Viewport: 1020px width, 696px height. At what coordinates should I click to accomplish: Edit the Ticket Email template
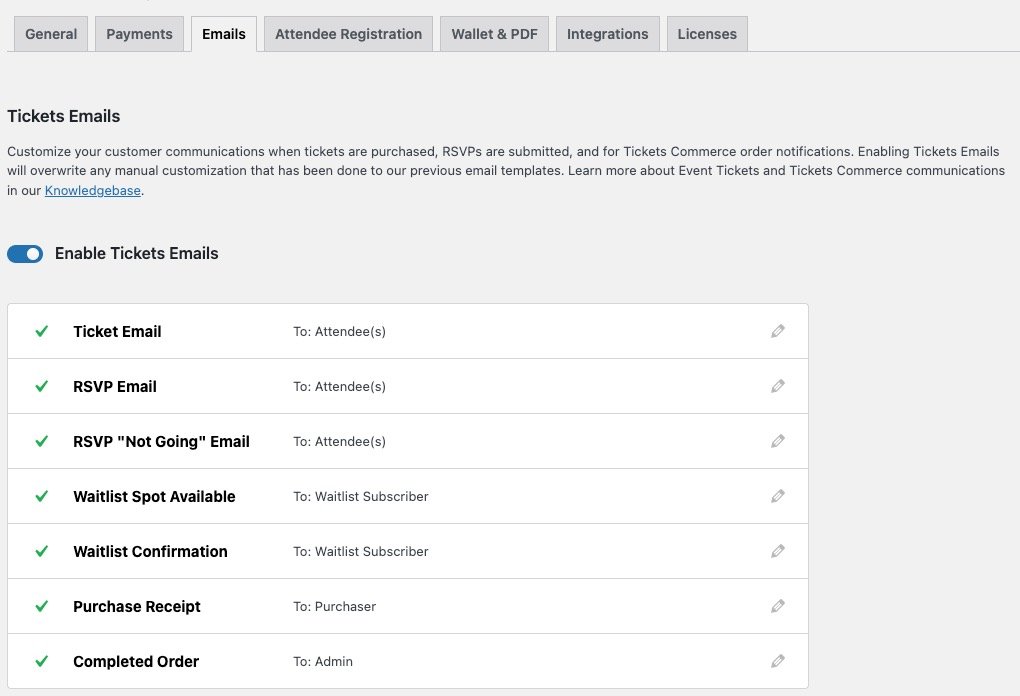point(778,331)
